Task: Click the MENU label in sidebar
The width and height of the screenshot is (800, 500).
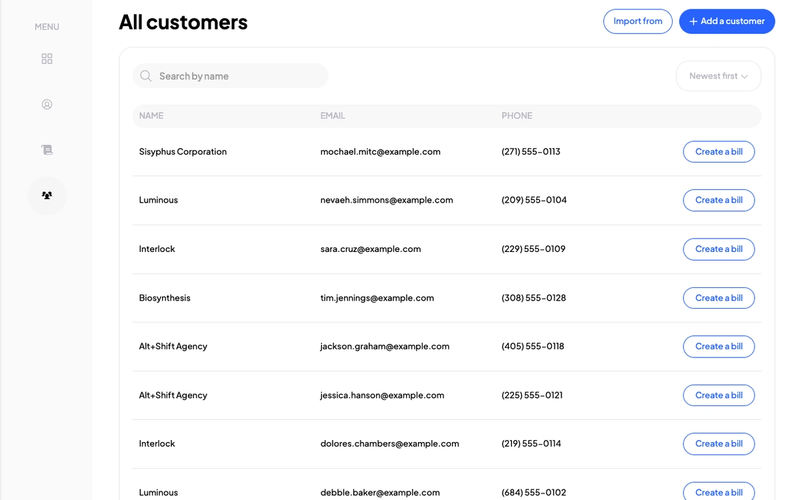Action: (47, 27)
